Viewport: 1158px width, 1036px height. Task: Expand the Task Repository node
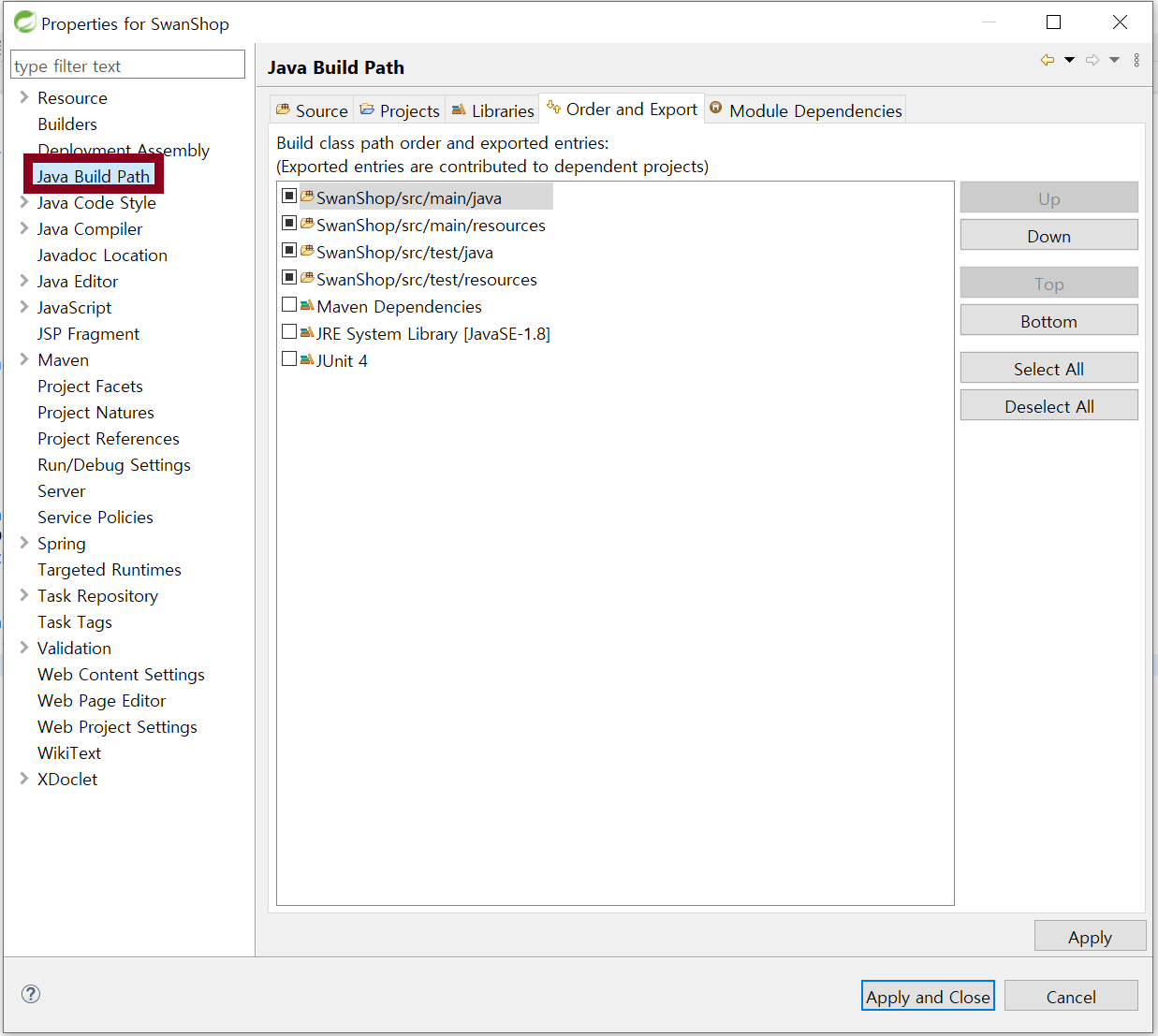click(23, 595)
